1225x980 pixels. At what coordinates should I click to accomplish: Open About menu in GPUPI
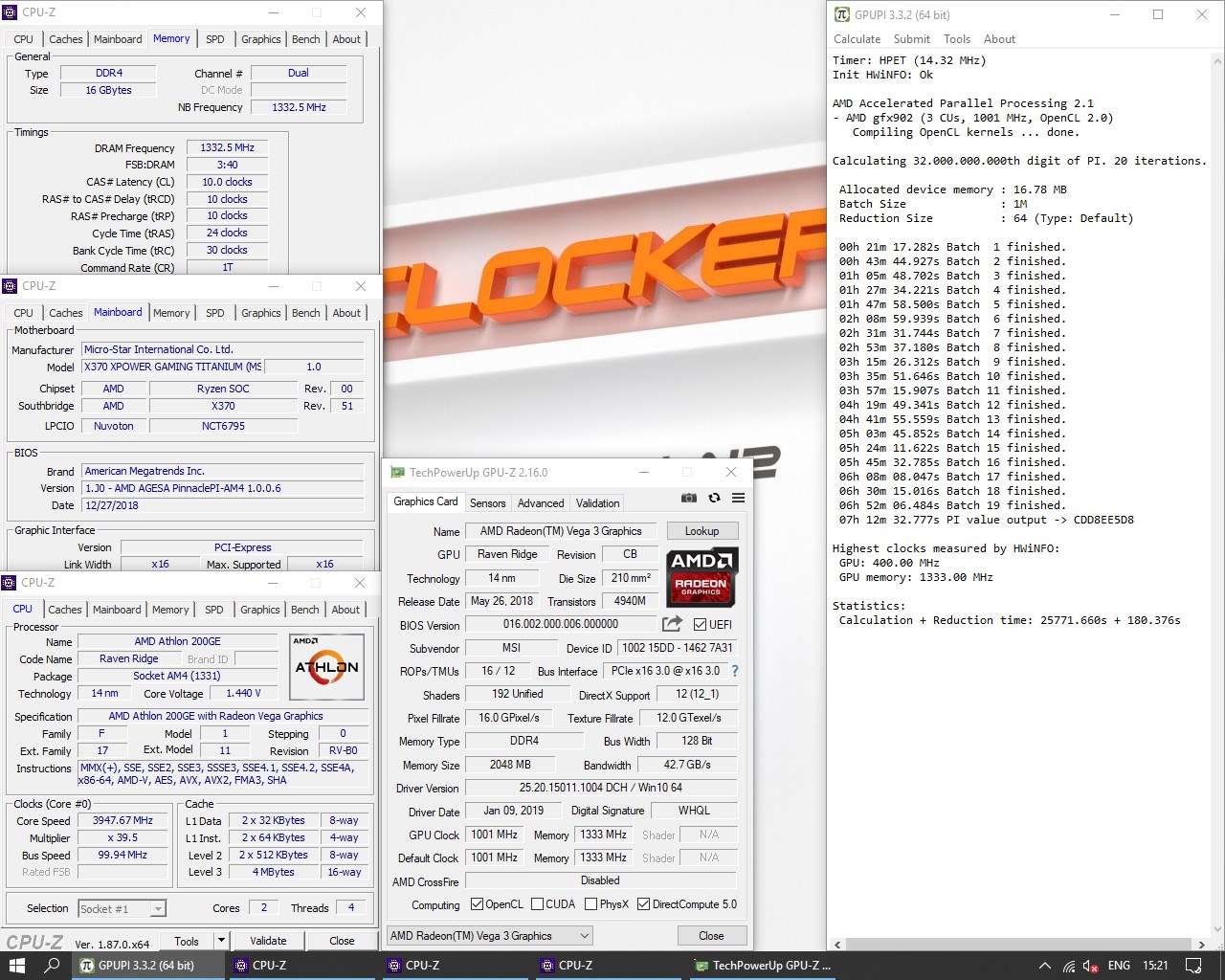pyautogui.click(x=999, y=39)
